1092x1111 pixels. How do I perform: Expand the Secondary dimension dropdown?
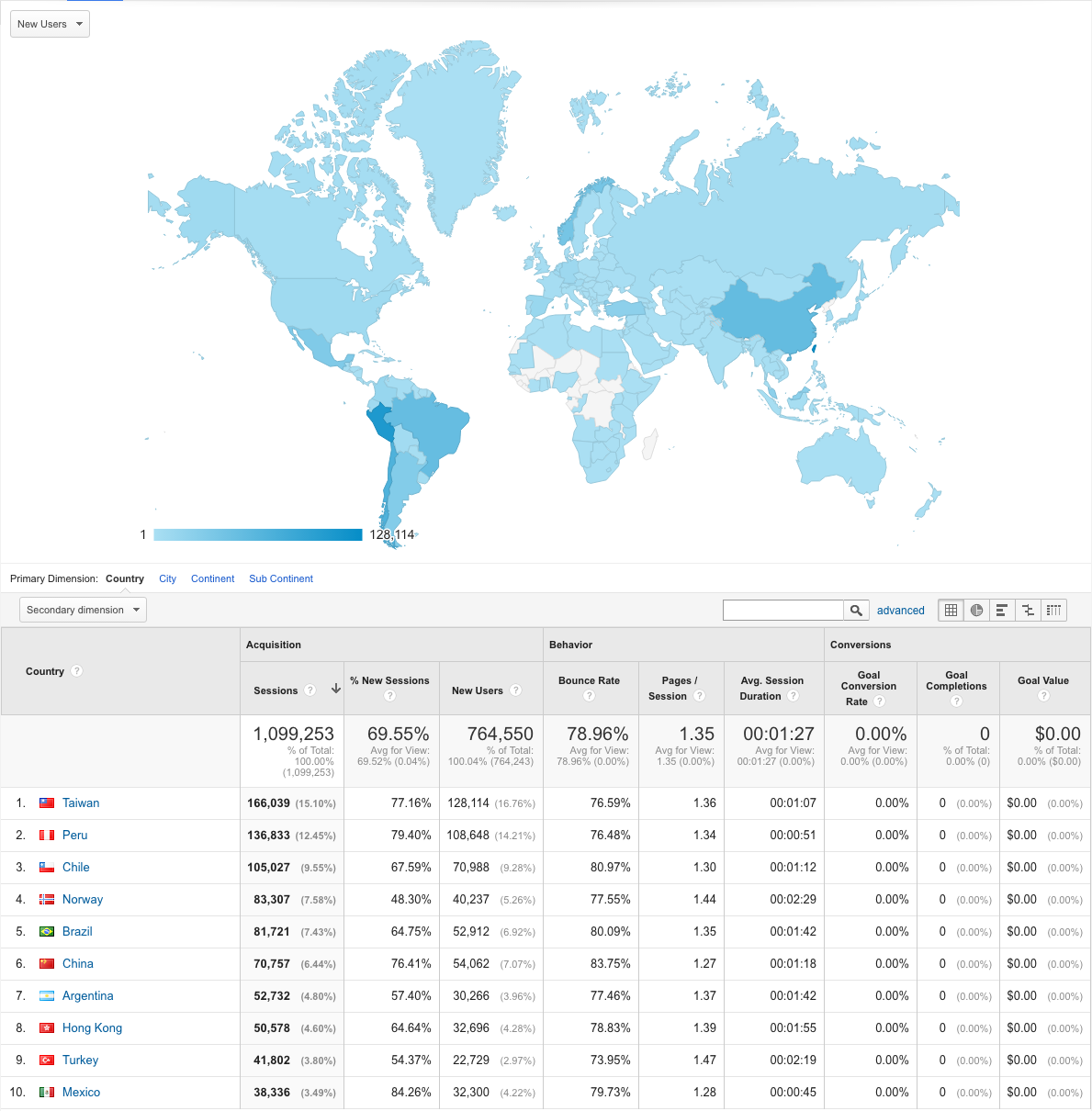83,610
